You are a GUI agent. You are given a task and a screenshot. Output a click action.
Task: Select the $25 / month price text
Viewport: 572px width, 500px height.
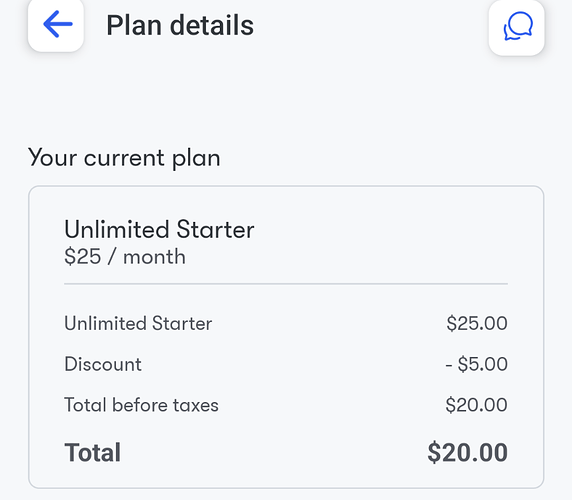point(125,256)
